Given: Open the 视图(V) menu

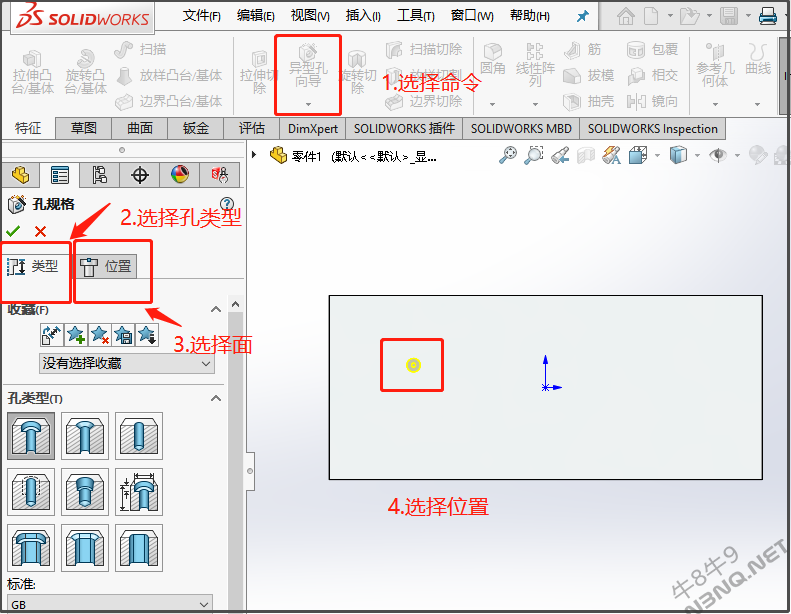Looking at the screenshot, I should point(310,16).
